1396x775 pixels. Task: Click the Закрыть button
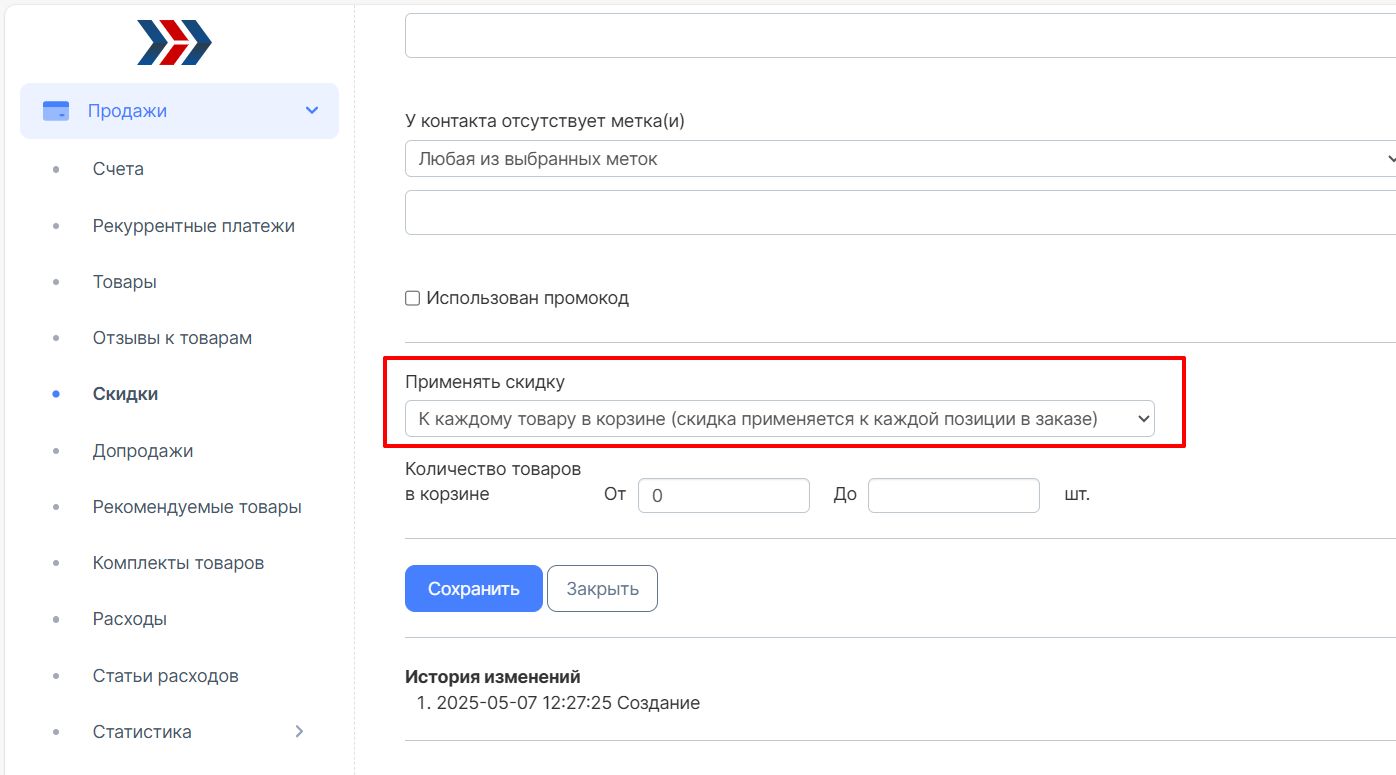[602, 588]
